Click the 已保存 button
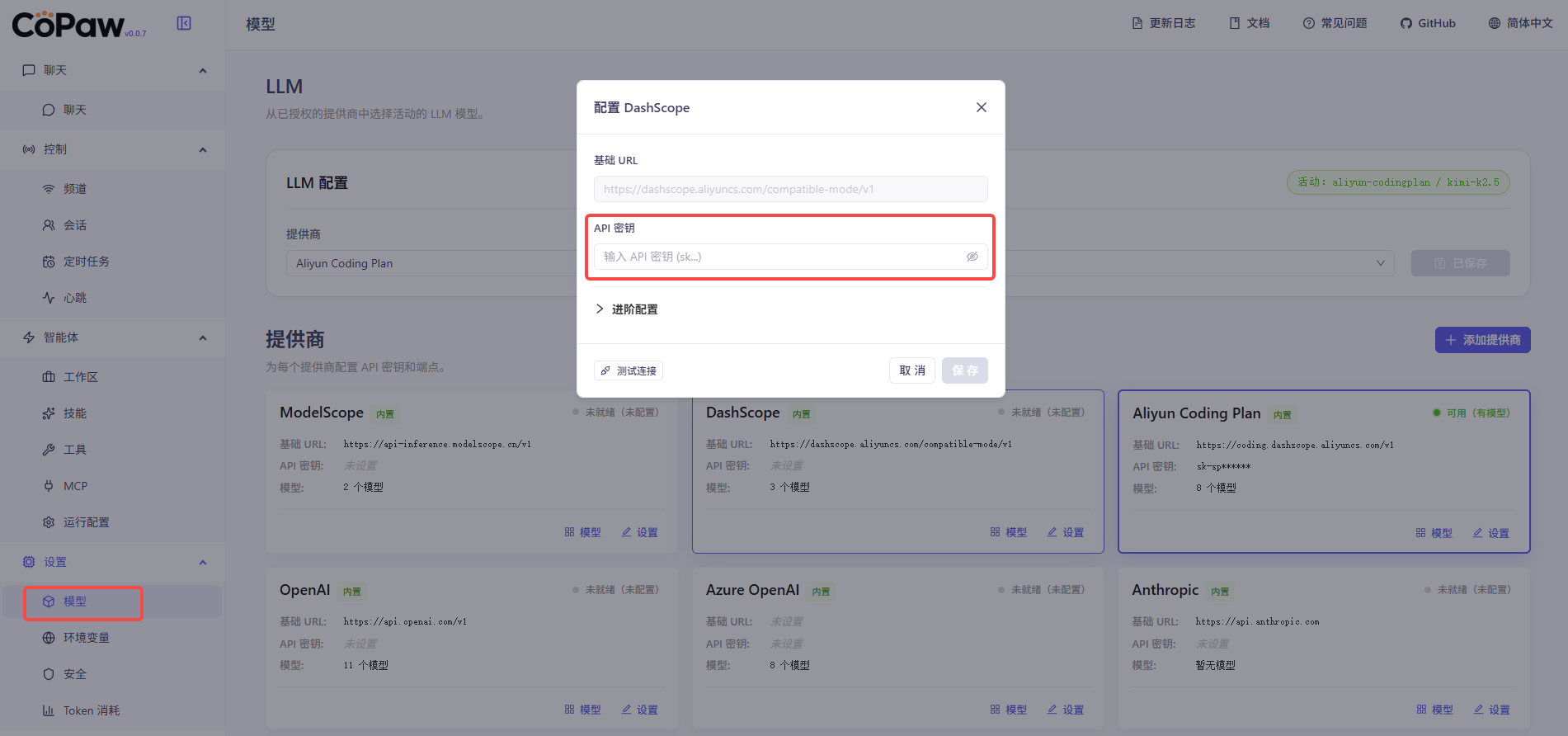This screenshot has width=1568, height=736. 1461,263
